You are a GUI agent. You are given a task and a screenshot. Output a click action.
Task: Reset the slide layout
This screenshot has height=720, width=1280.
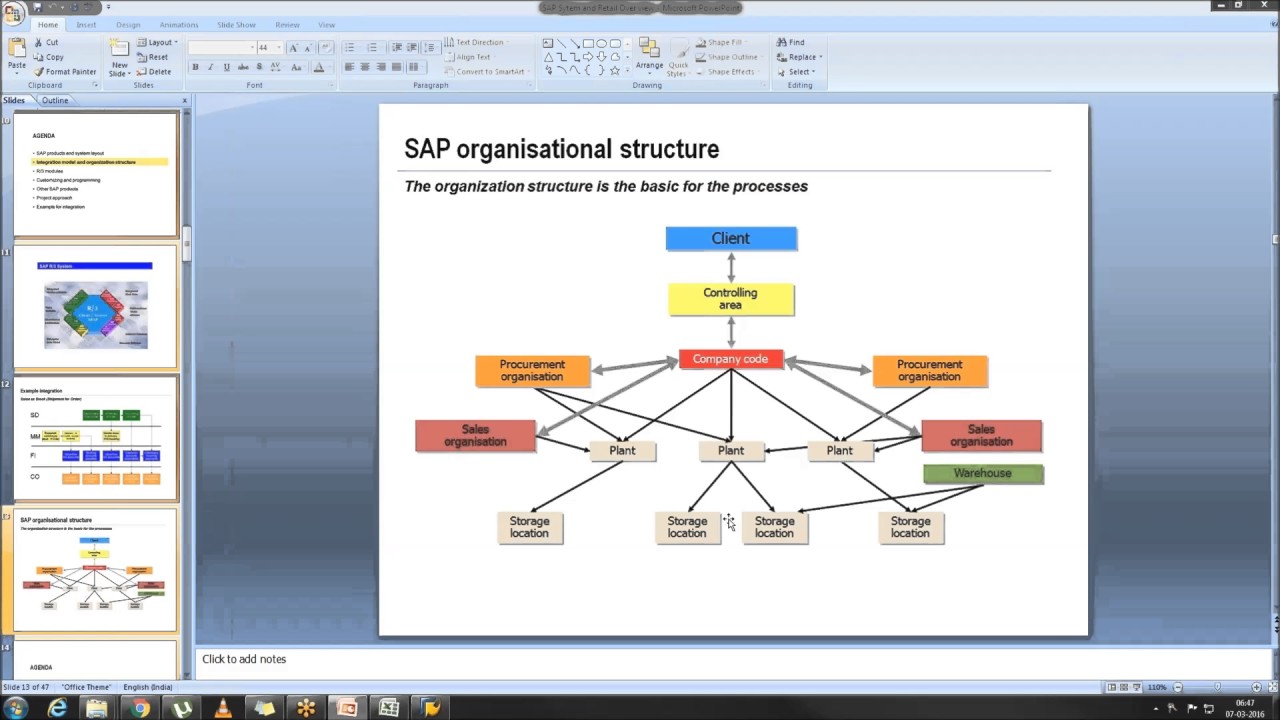coord(152,57)
